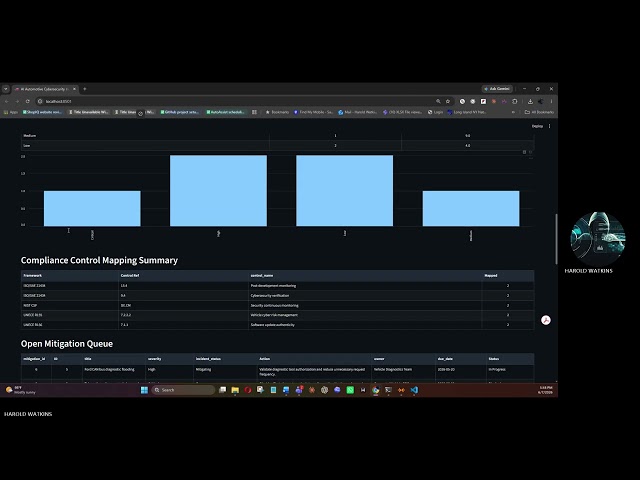Click the Medium bar in the chart
Viewport: 640px width, 480px height.
[x=471, y=208]
